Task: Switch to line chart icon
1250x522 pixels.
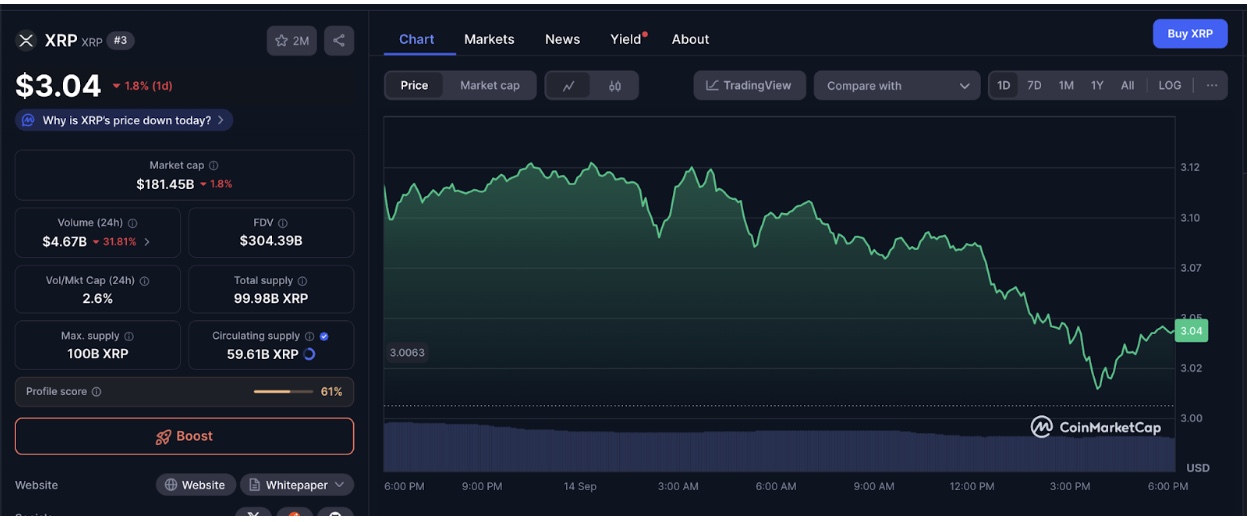Action: click(x=568, y=86)
